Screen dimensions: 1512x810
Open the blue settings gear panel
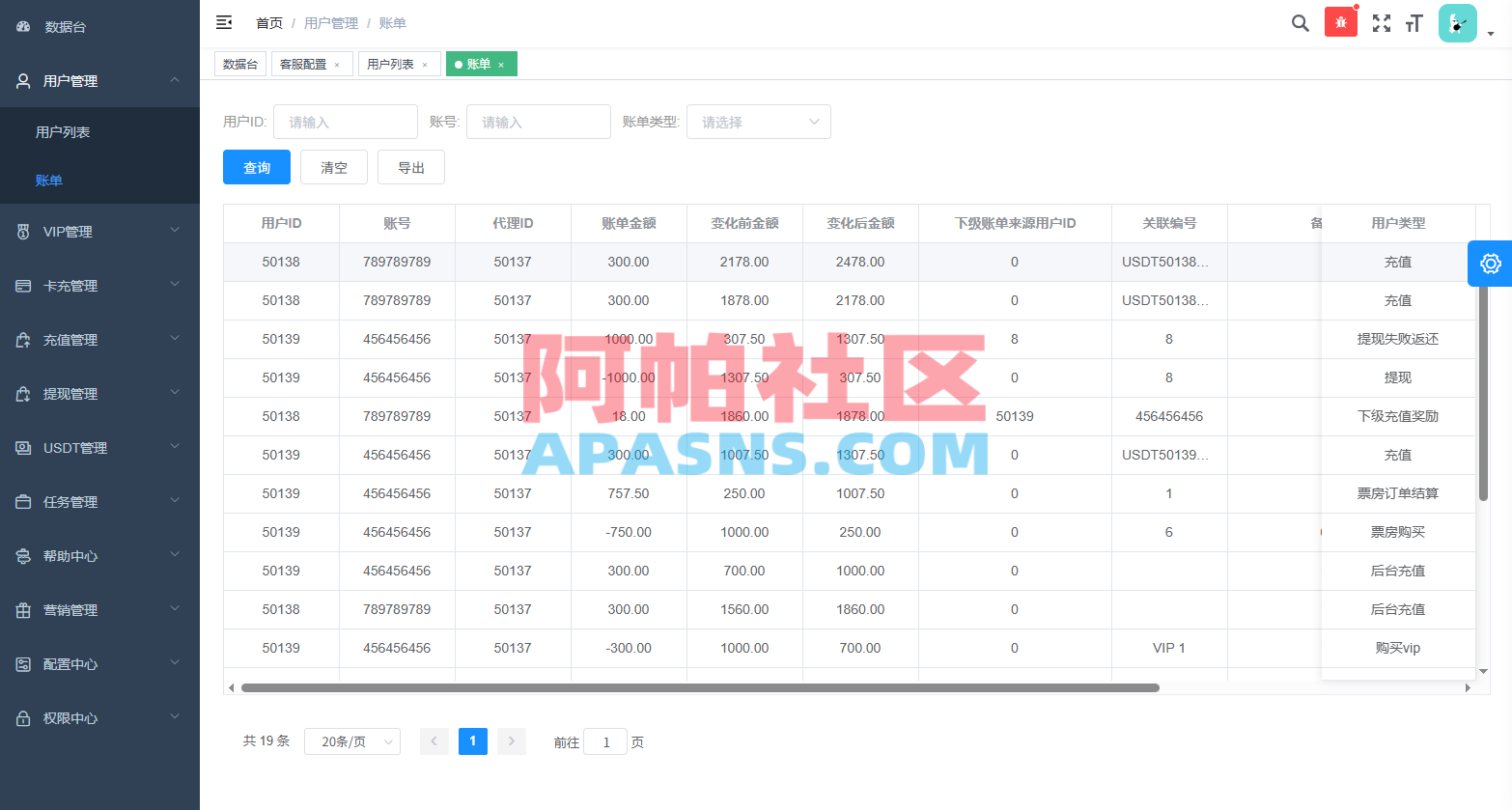tap(1490, 264)
